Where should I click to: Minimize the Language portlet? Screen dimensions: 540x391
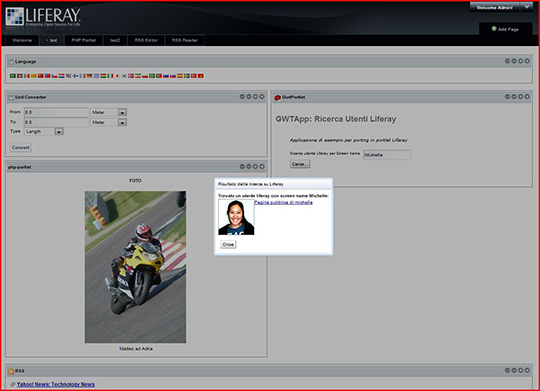(x=514, y=61)
